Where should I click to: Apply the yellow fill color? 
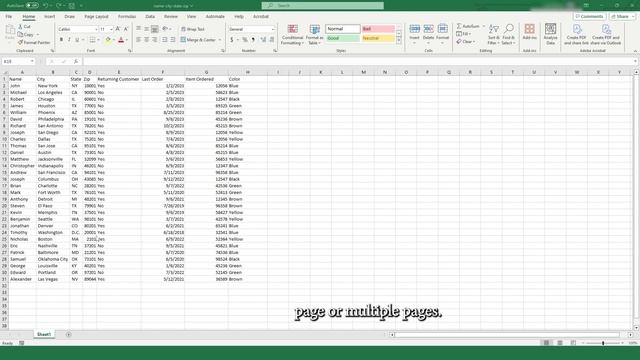pyautogui.click(x=108, y=40)
